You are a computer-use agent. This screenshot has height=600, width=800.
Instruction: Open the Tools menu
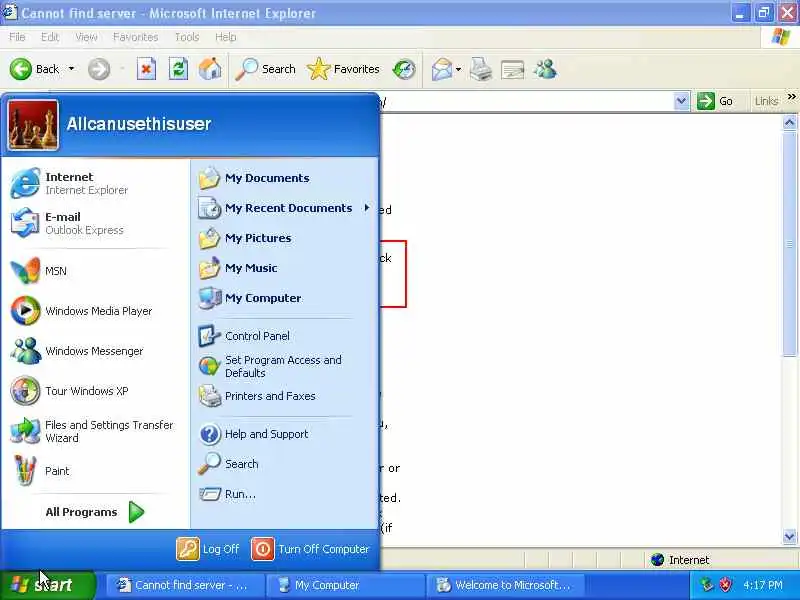tap(187, 37)
